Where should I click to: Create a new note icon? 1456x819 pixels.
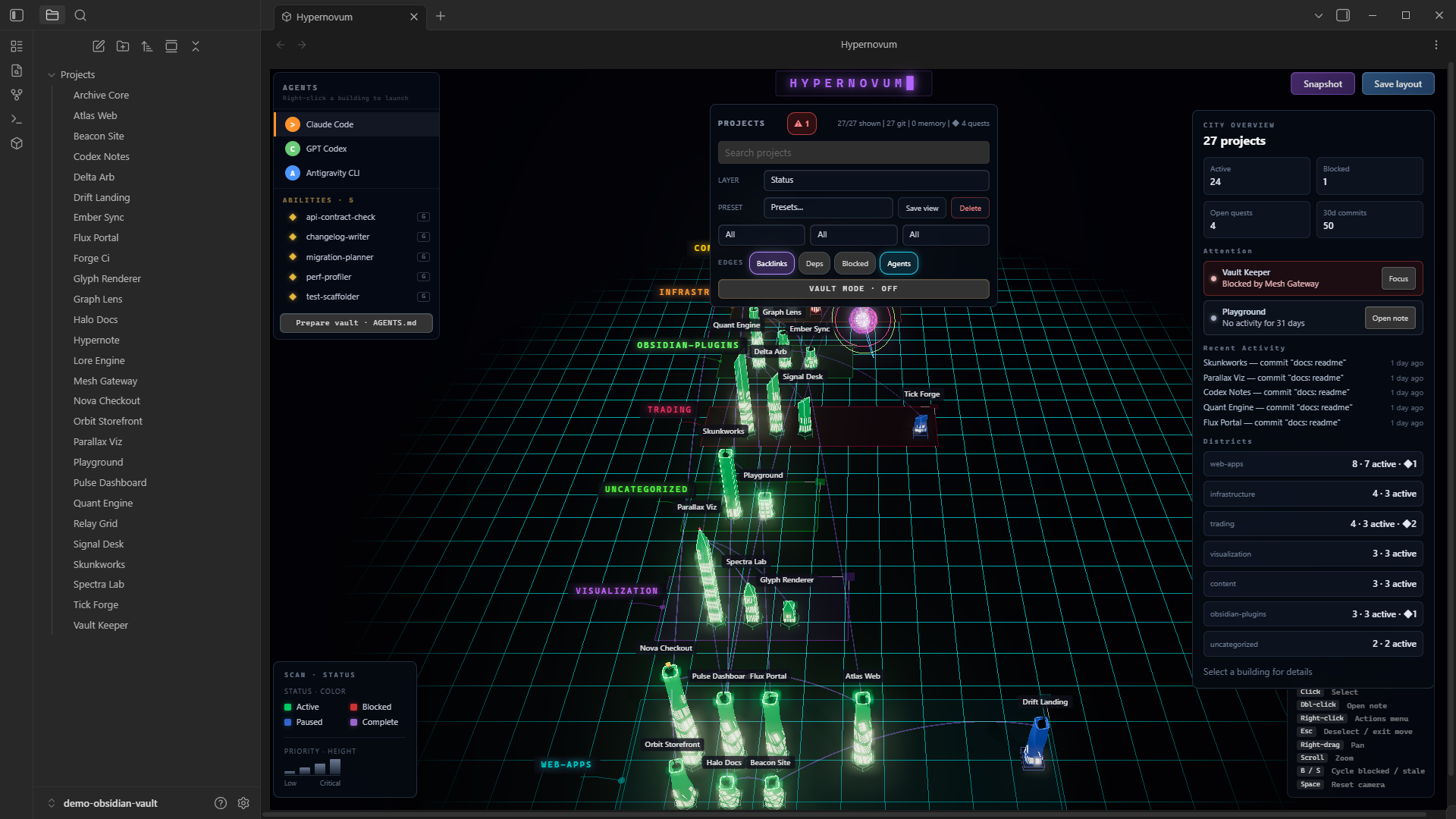pos(99,46)
